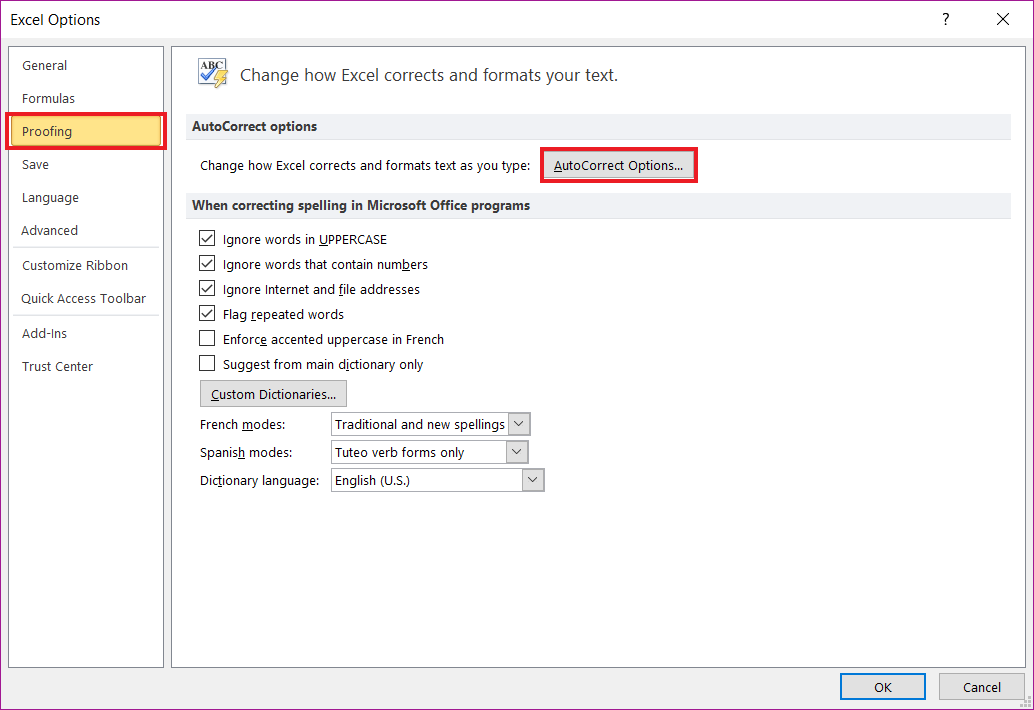Select the Add-Ins category
1034x710 pixels.
pos(86,333)
